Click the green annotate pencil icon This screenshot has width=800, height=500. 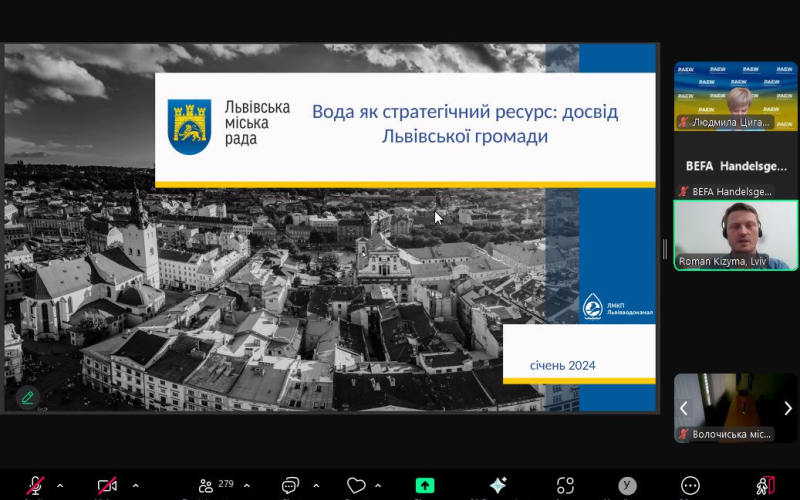28,397
